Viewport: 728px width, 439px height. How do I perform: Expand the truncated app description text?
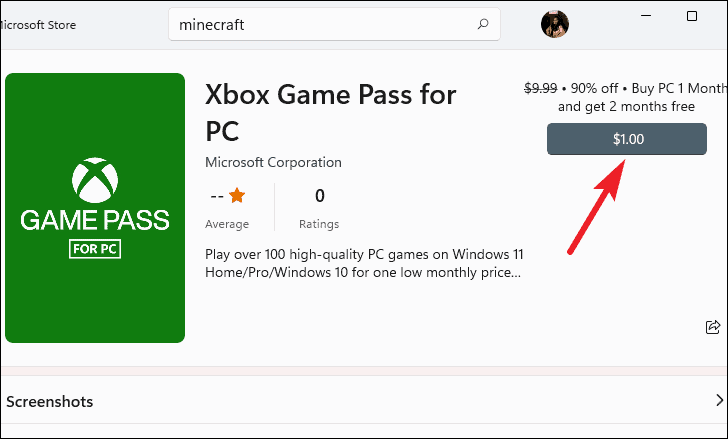click(364, 263)
